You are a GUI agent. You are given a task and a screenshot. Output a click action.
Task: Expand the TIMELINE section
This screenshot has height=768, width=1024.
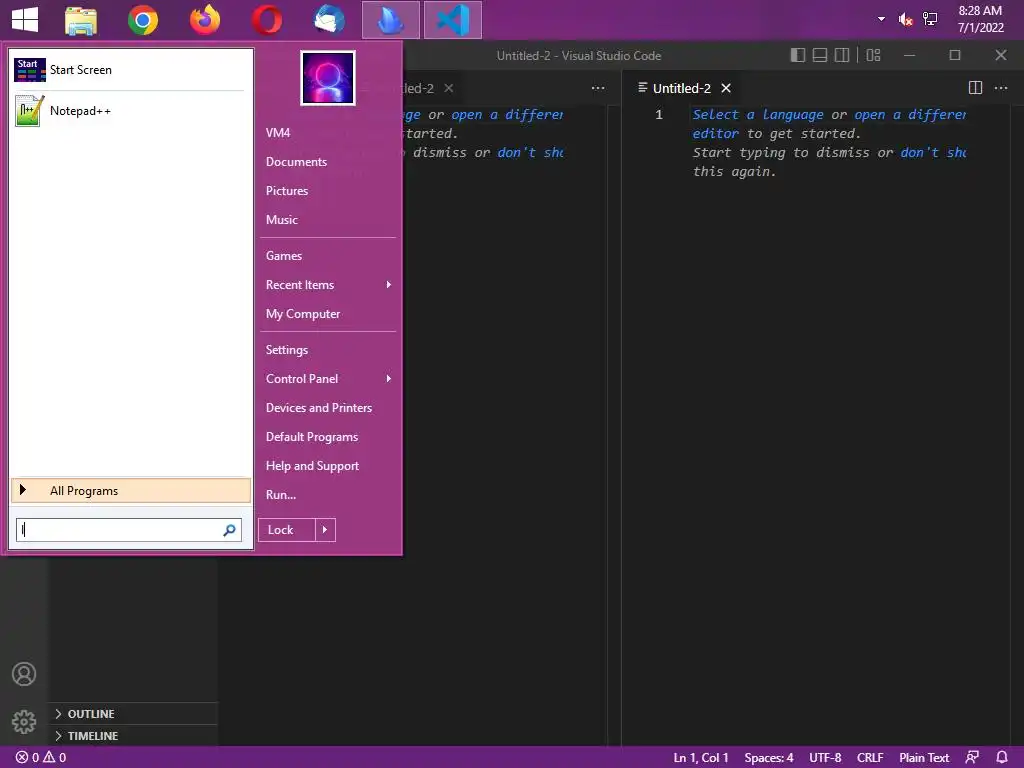[133, 736]
